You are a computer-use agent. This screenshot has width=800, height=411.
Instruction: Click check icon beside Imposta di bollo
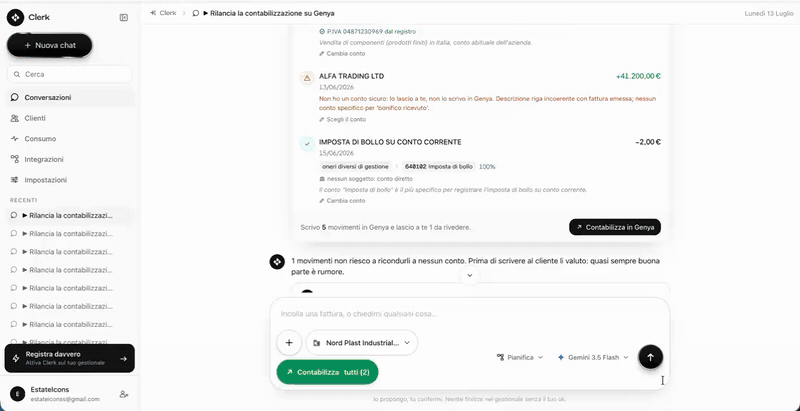[x=307, y=144]
